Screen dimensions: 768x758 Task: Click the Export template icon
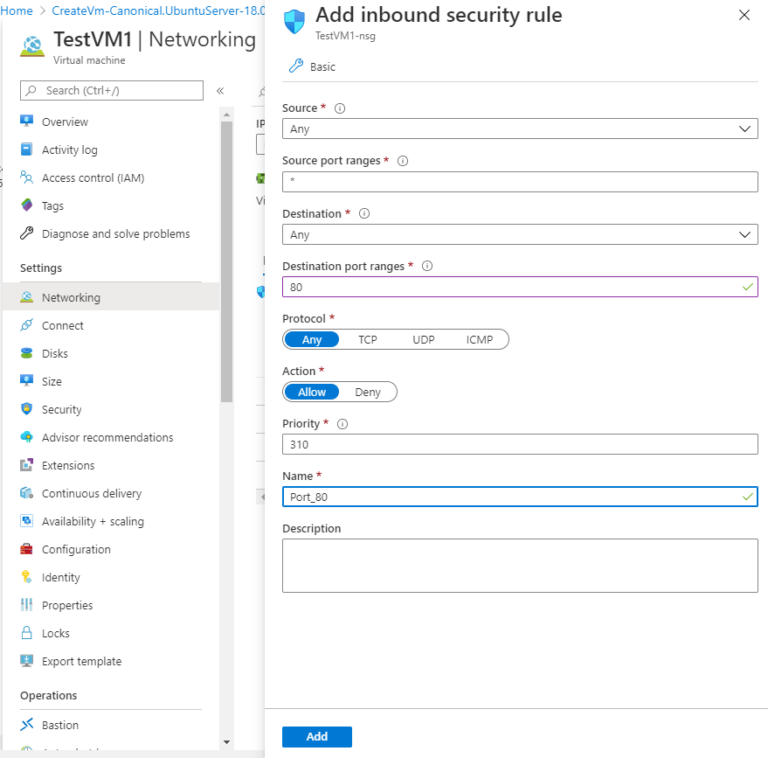(26, 661)
